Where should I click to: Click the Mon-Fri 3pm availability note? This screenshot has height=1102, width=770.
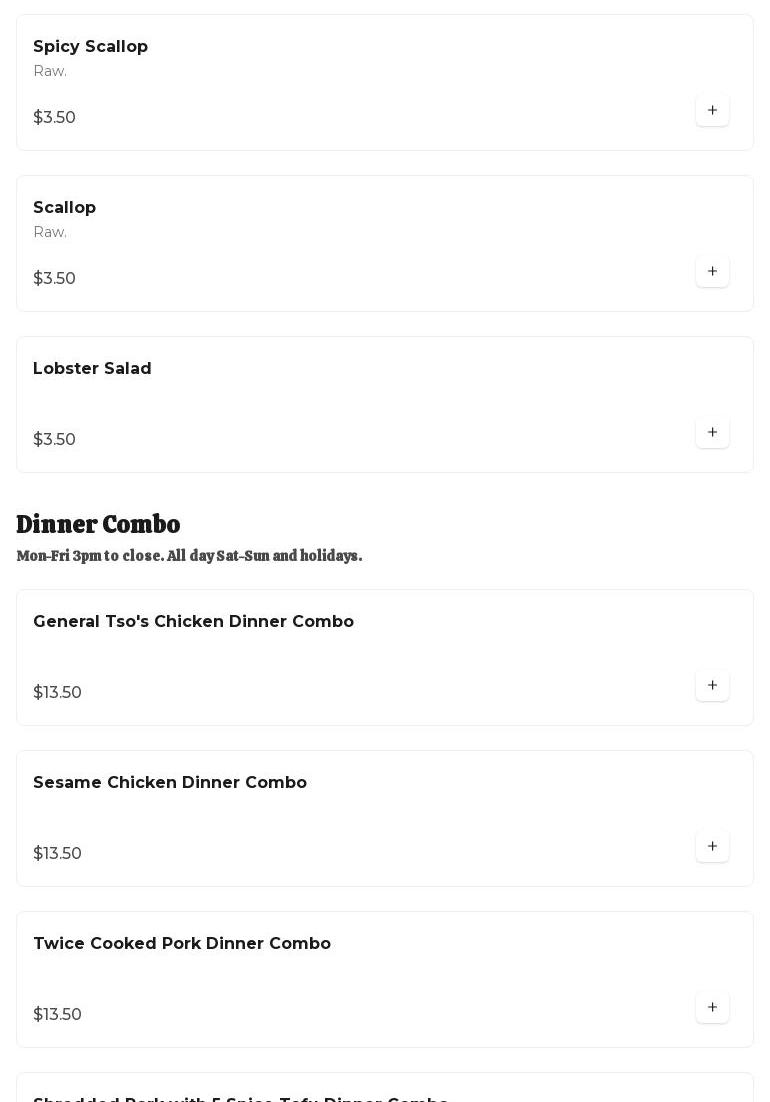(189, 556)
